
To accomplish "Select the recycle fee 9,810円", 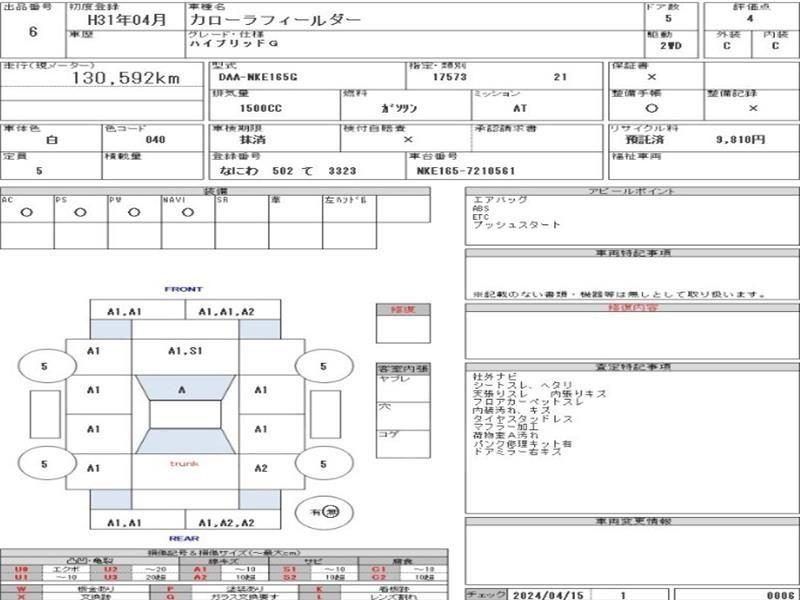I will tap(740, 139).
